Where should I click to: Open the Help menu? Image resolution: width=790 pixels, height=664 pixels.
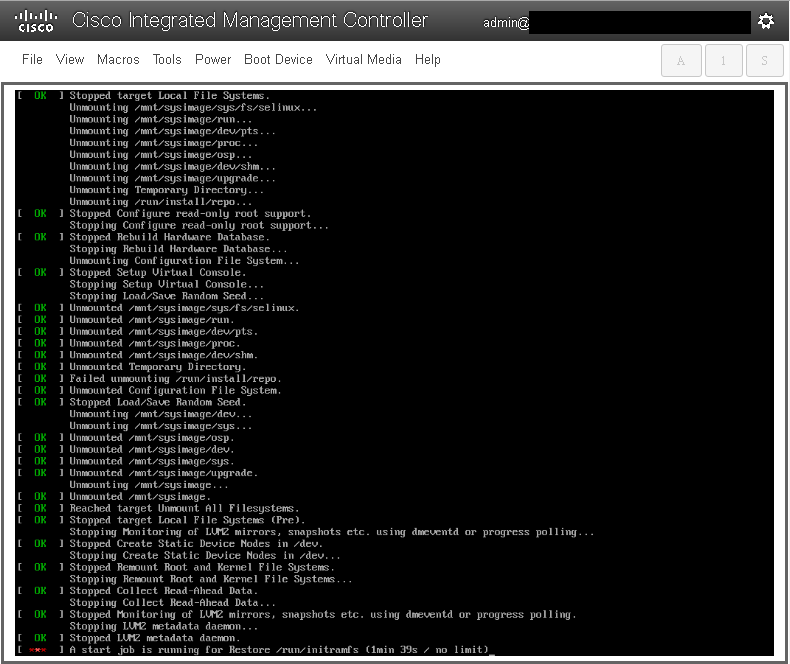tap(427, 59)
